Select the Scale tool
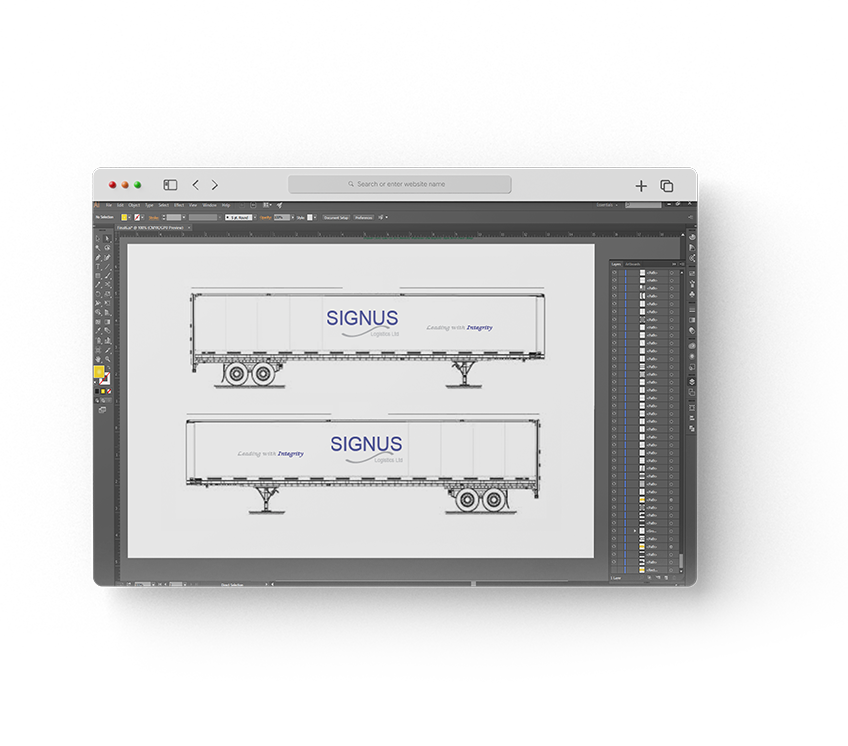Screen dimensions: 848x746 click(108, 294)
